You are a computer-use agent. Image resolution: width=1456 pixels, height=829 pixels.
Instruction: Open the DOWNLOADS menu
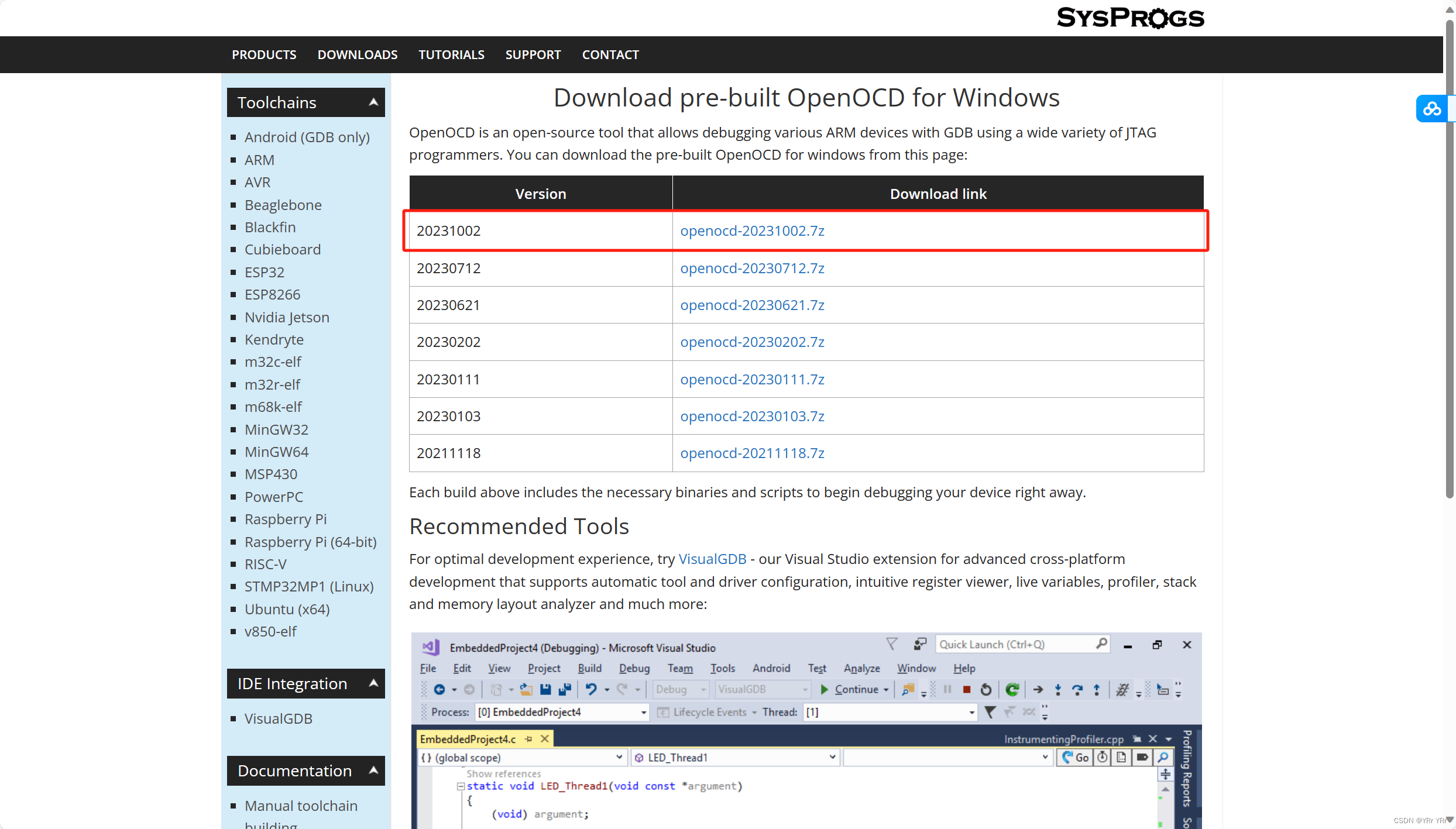[x=358, y=54]
